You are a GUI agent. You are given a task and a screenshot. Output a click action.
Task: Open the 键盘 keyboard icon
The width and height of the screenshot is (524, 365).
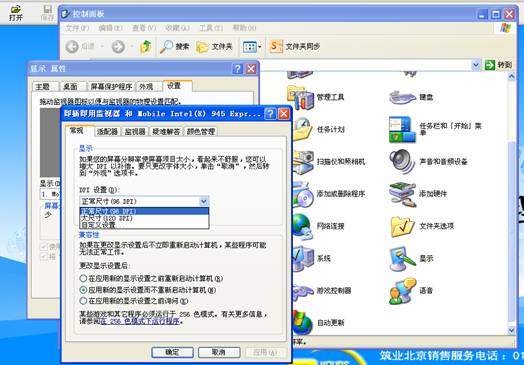click(402, 97)
